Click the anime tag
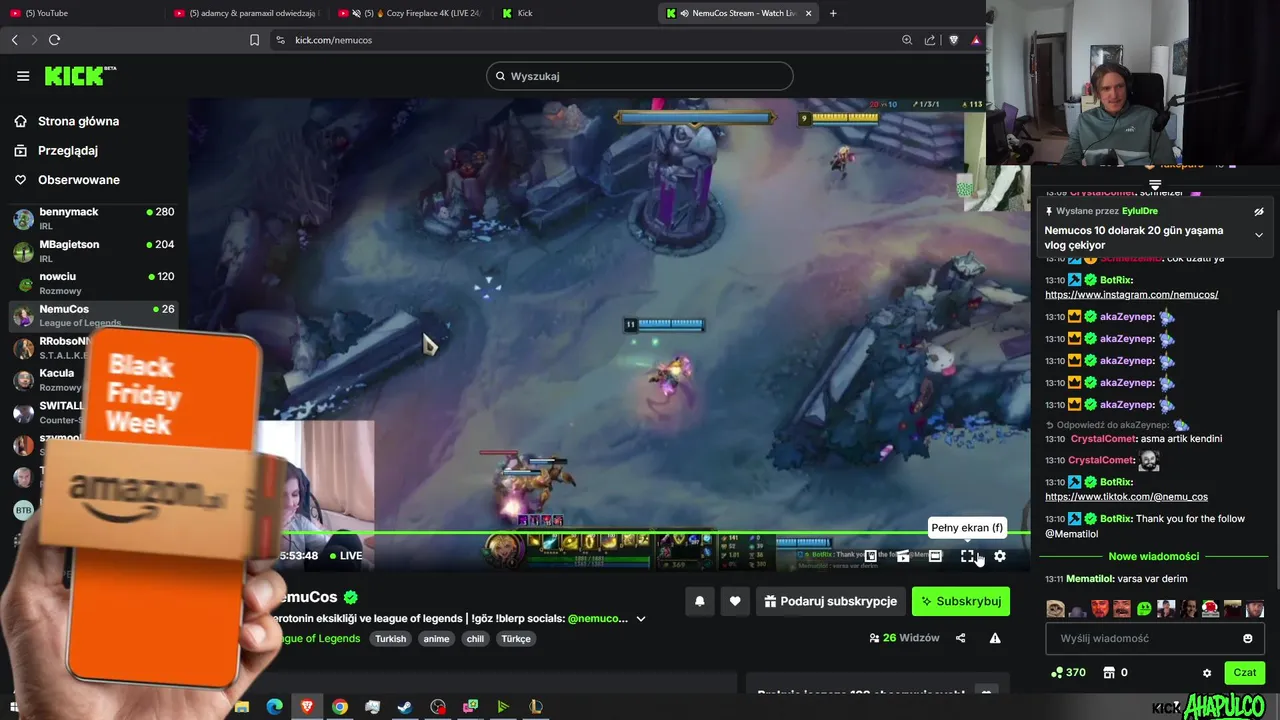This screenshot has height=720, width=1280. pos(436,639)
